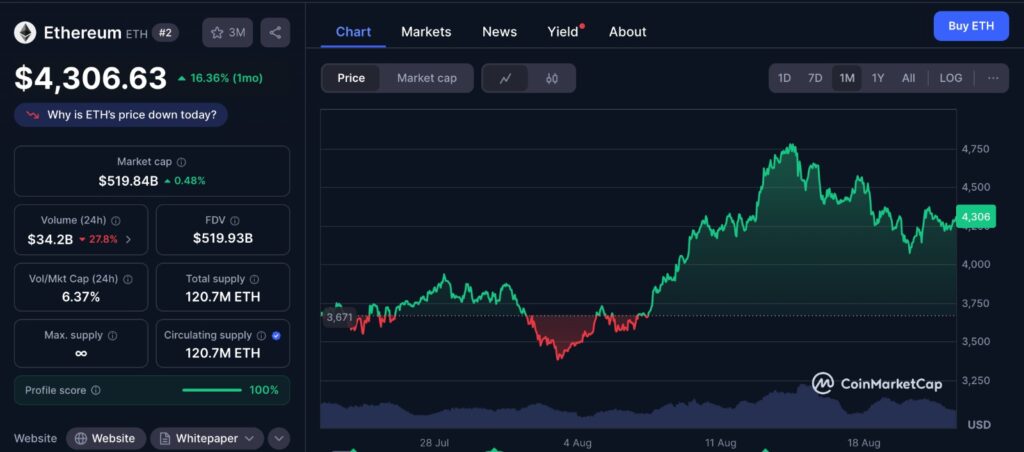Click the Ethereum diamond logo
The width and height of the screenshot is (1024, 452).
pyautogui.click(x=25, y=33)
